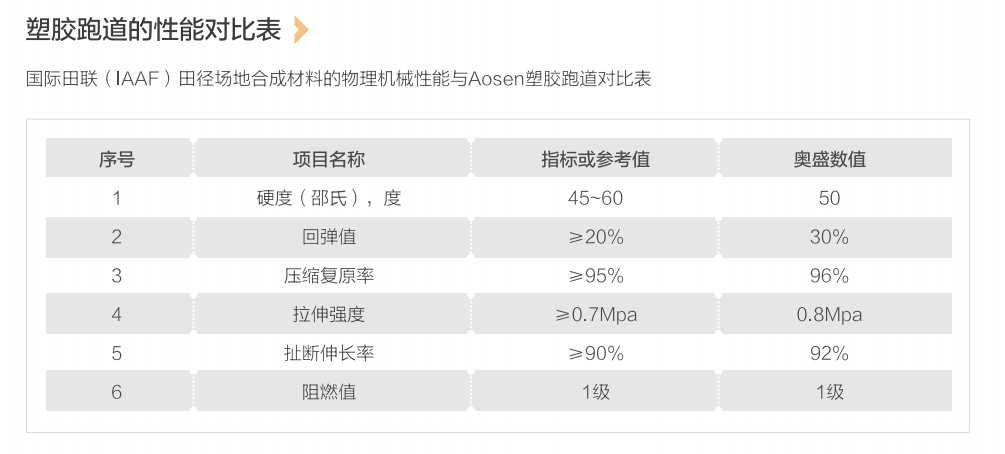Click the title 塑胶跑道的性能对比表

[x=153, y=29]
